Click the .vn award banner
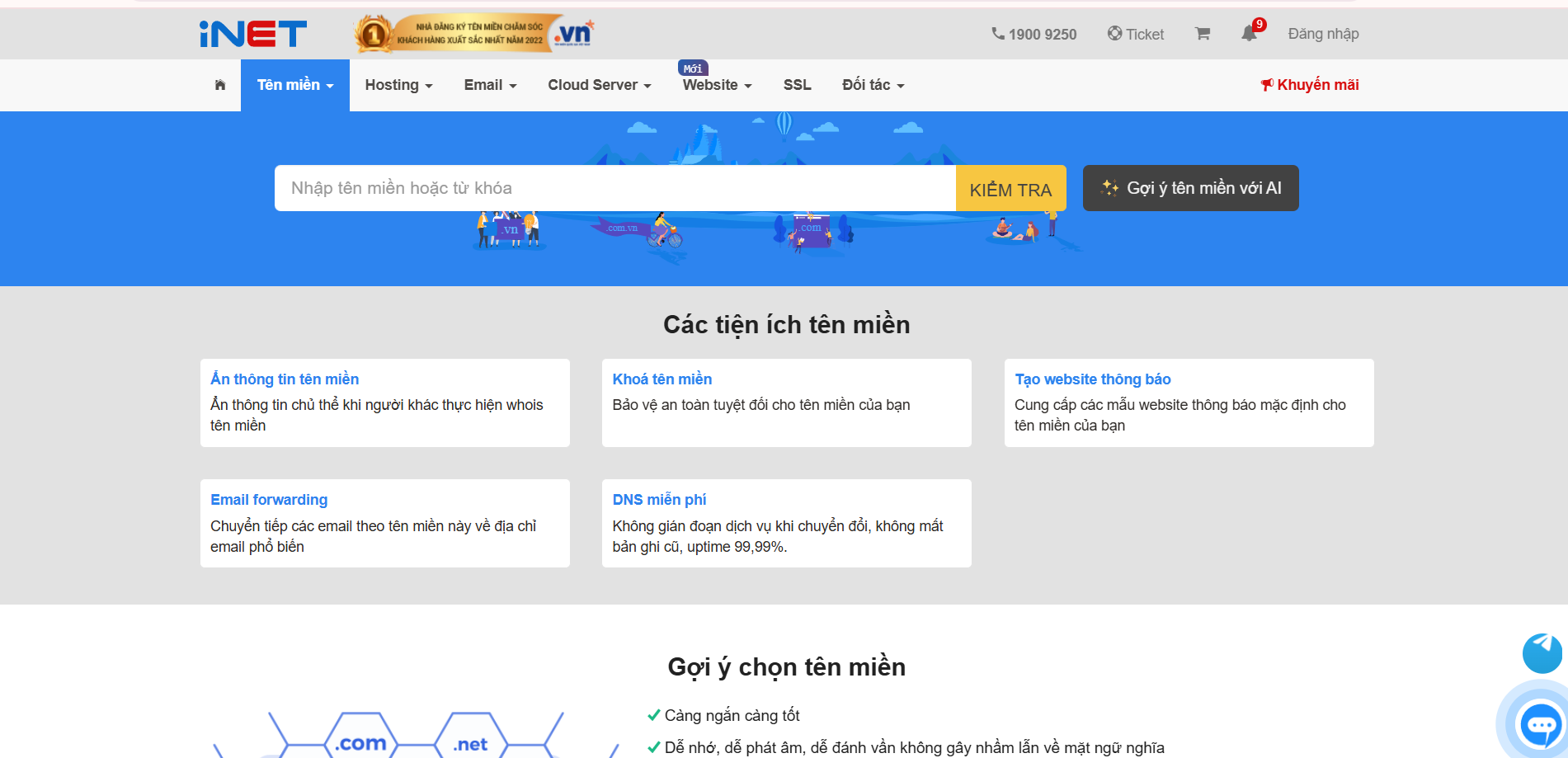 tap(473, 34)
